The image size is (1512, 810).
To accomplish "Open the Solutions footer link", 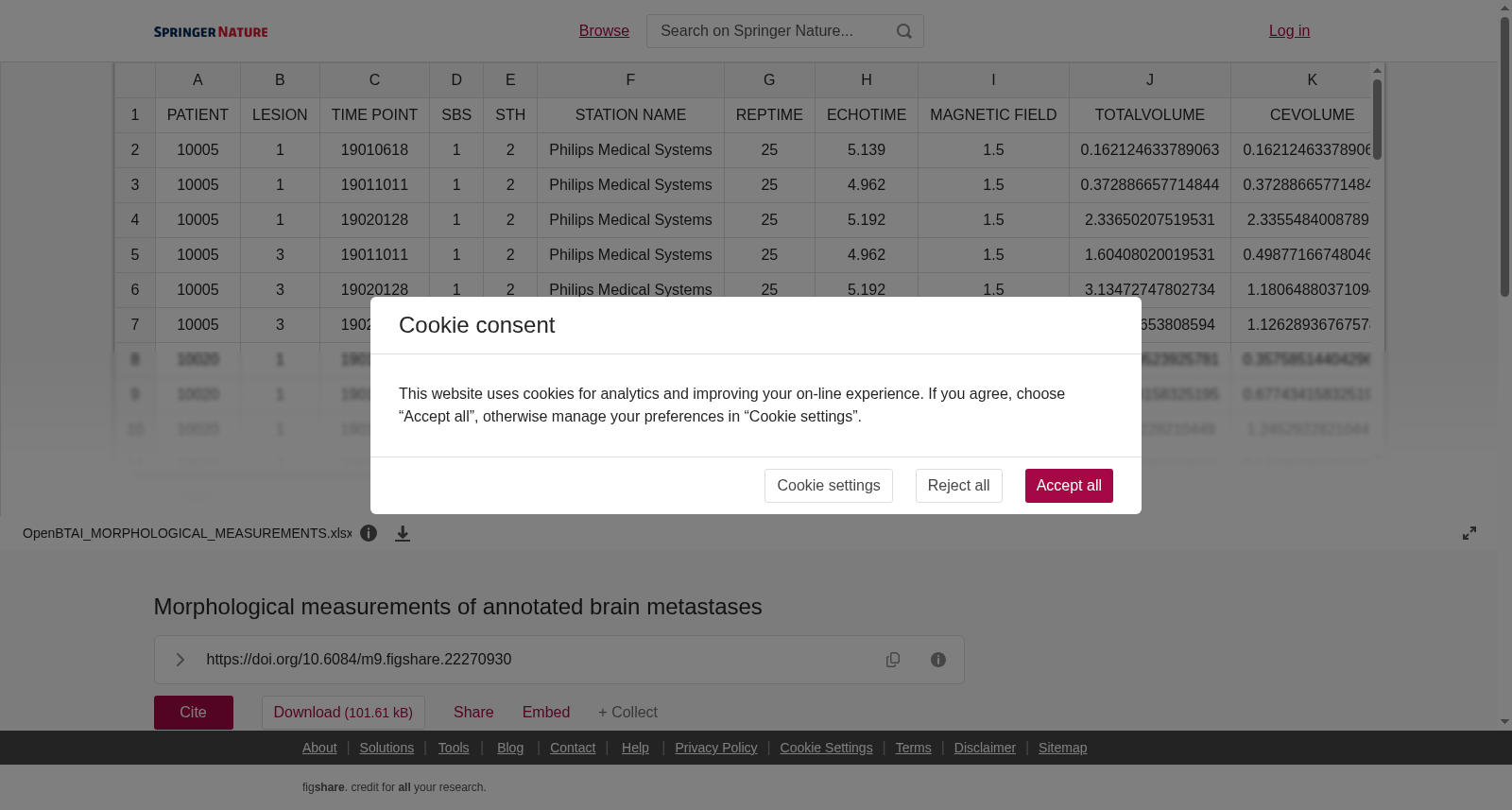I will 387,748.
